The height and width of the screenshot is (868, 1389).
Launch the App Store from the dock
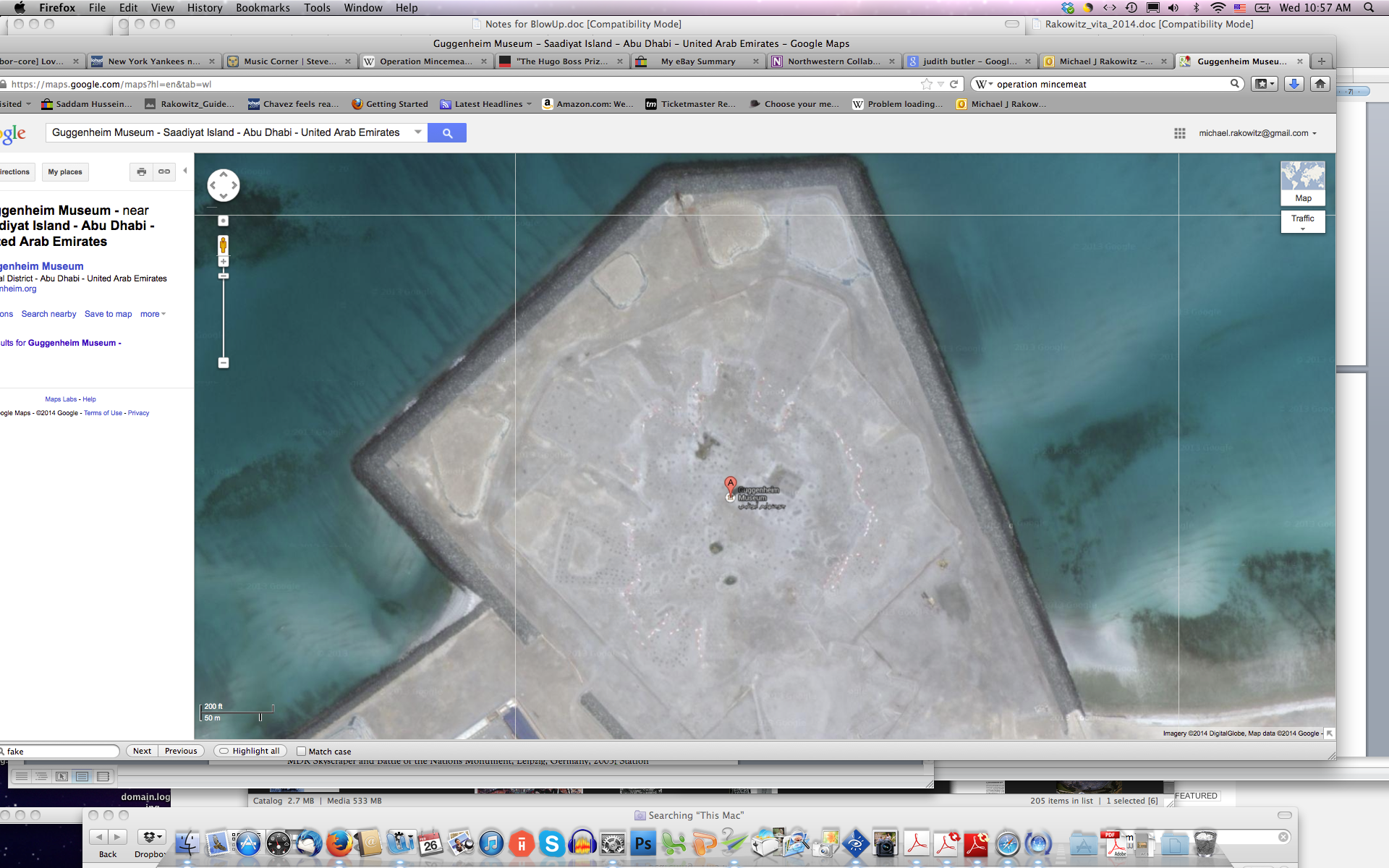point(248,843)
